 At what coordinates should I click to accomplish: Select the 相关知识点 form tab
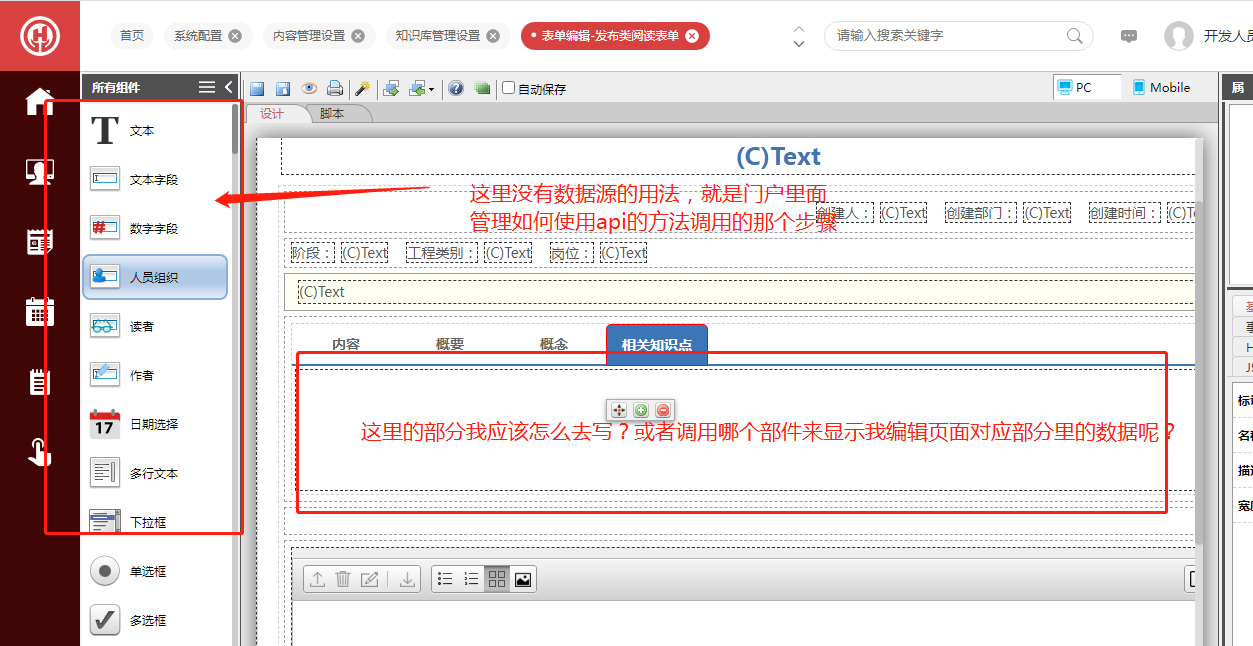pos(657,345)
